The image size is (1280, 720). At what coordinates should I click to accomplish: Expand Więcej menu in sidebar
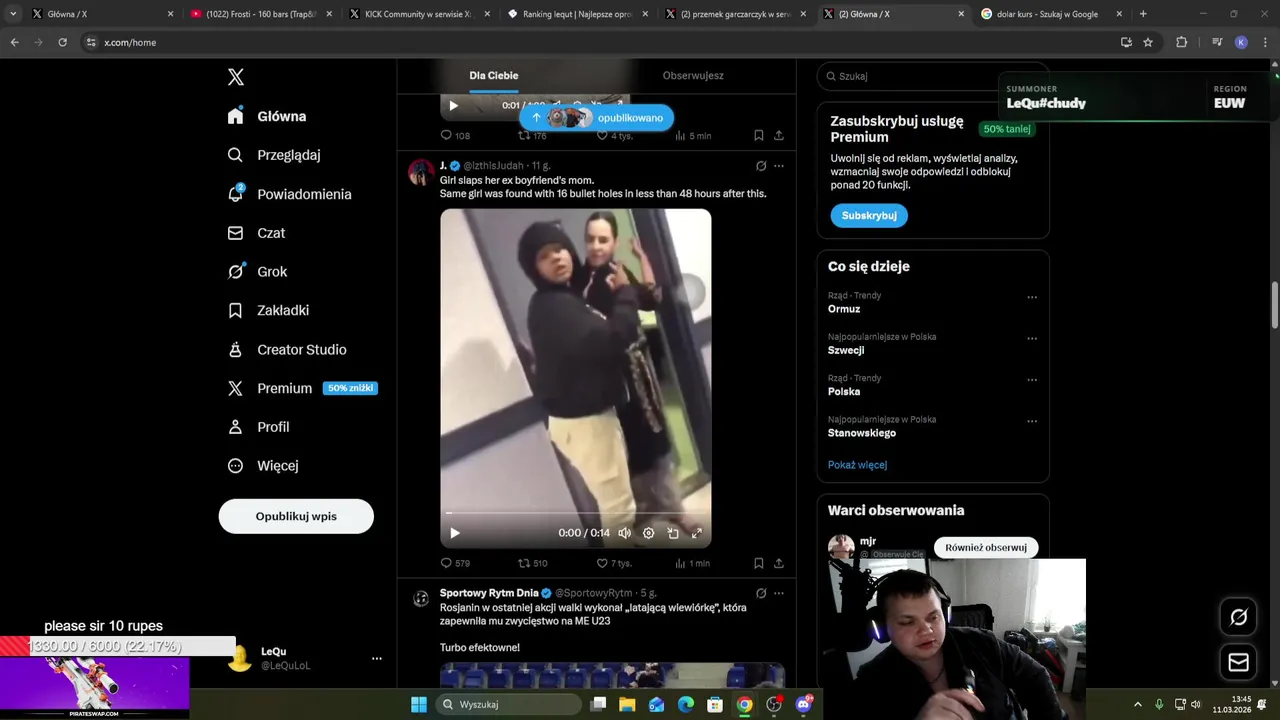coord(263,466)
